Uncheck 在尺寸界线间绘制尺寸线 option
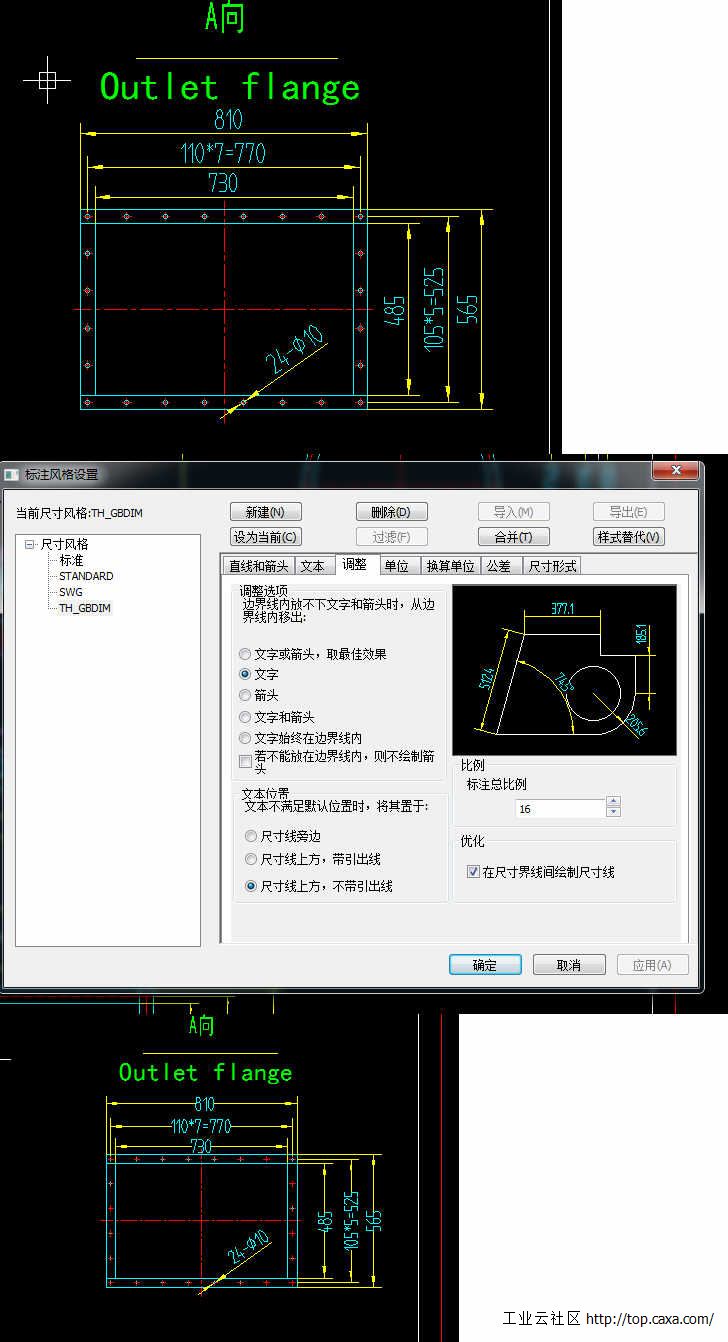 point(473,872)
